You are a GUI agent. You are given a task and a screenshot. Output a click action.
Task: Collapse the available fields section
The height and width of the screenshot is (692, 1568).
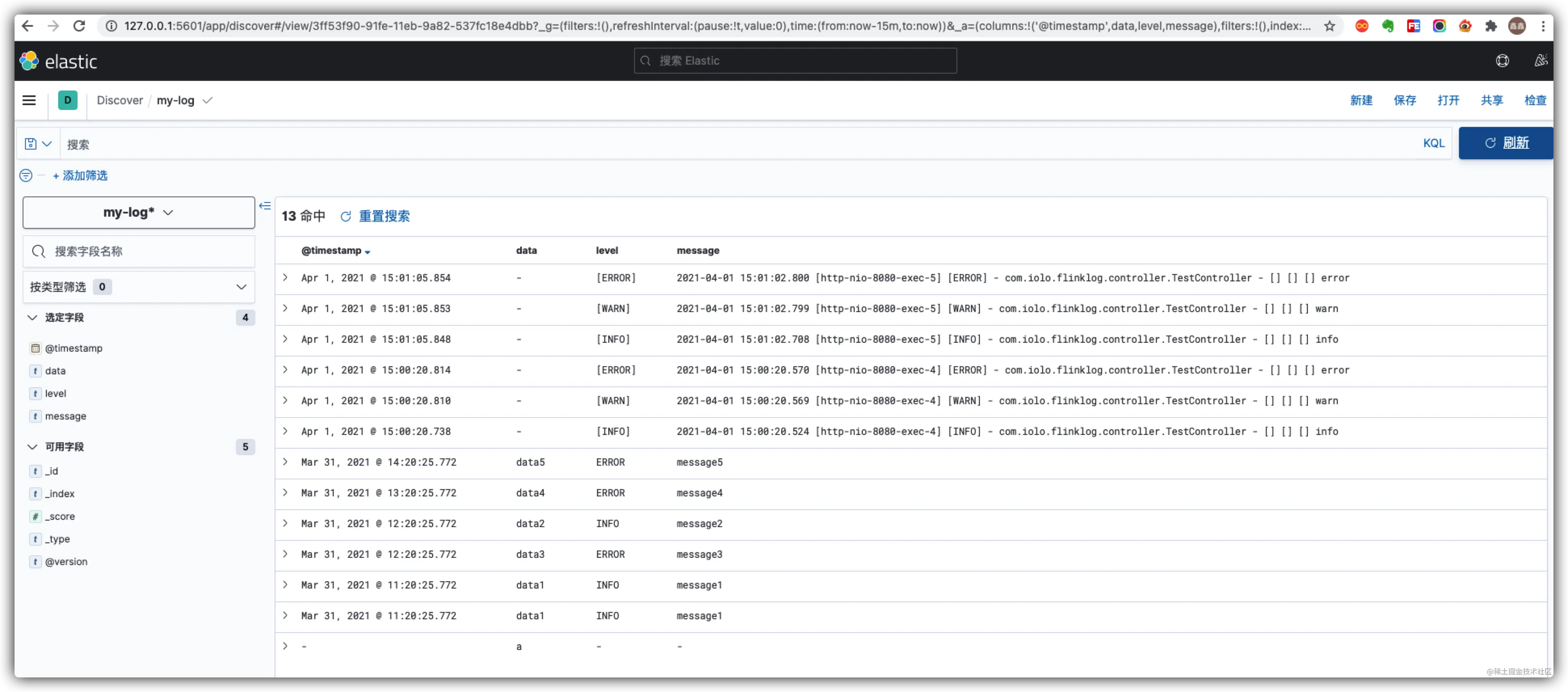(x=32, y=447)
